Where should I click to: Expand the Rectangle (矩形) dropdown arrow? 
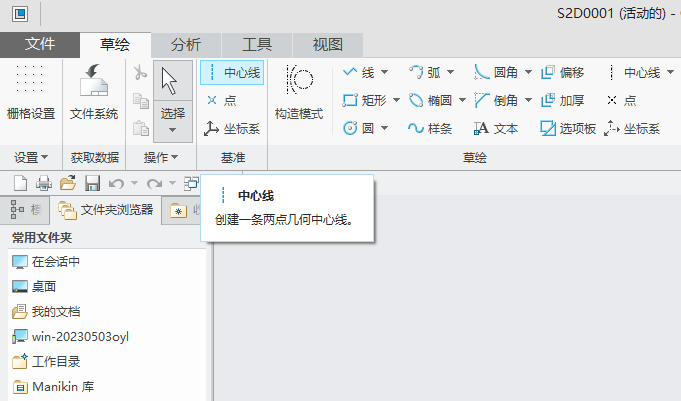397,100
